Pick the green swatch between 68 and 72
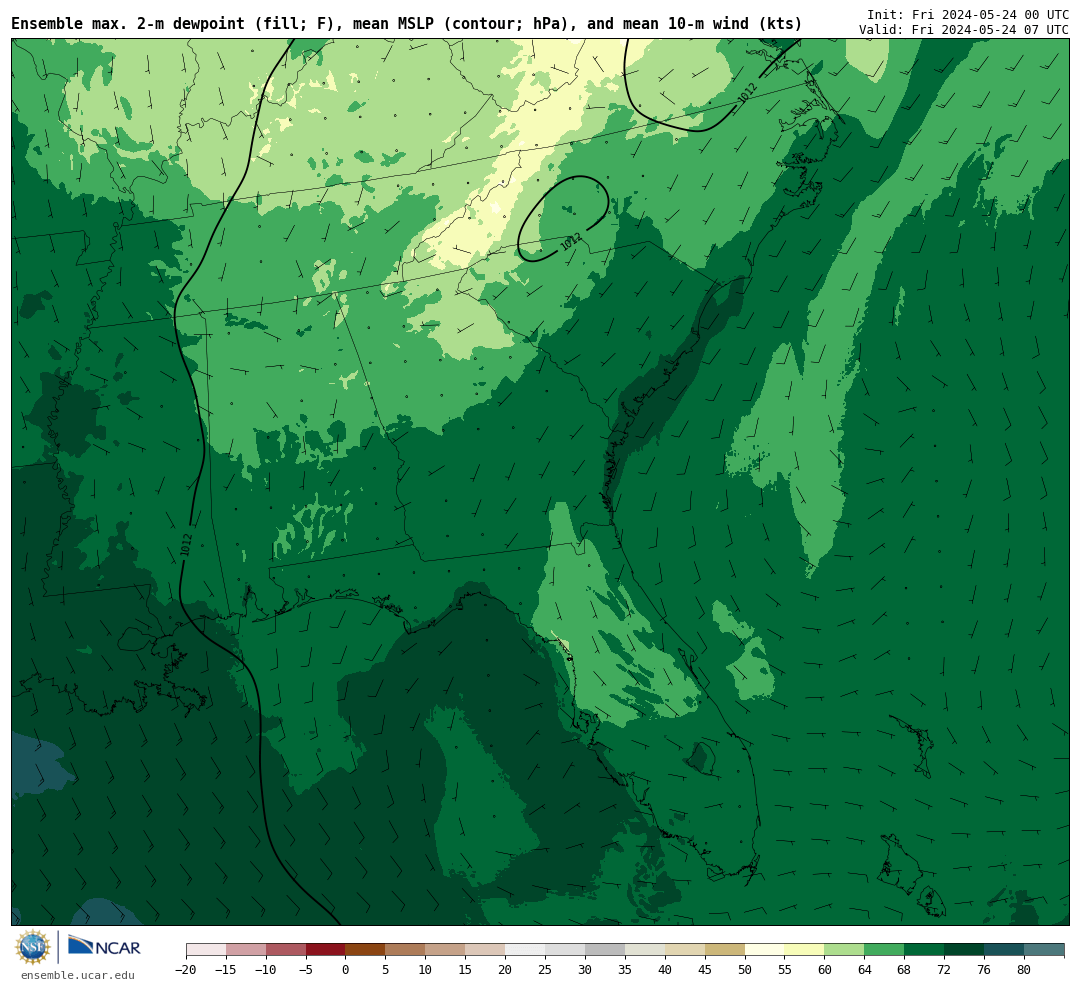 point(924,950)
